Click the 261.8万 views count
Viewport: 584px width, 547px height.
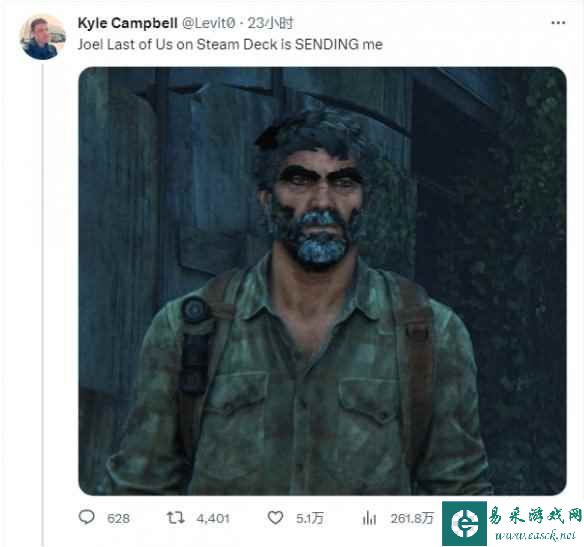point(412,518)
